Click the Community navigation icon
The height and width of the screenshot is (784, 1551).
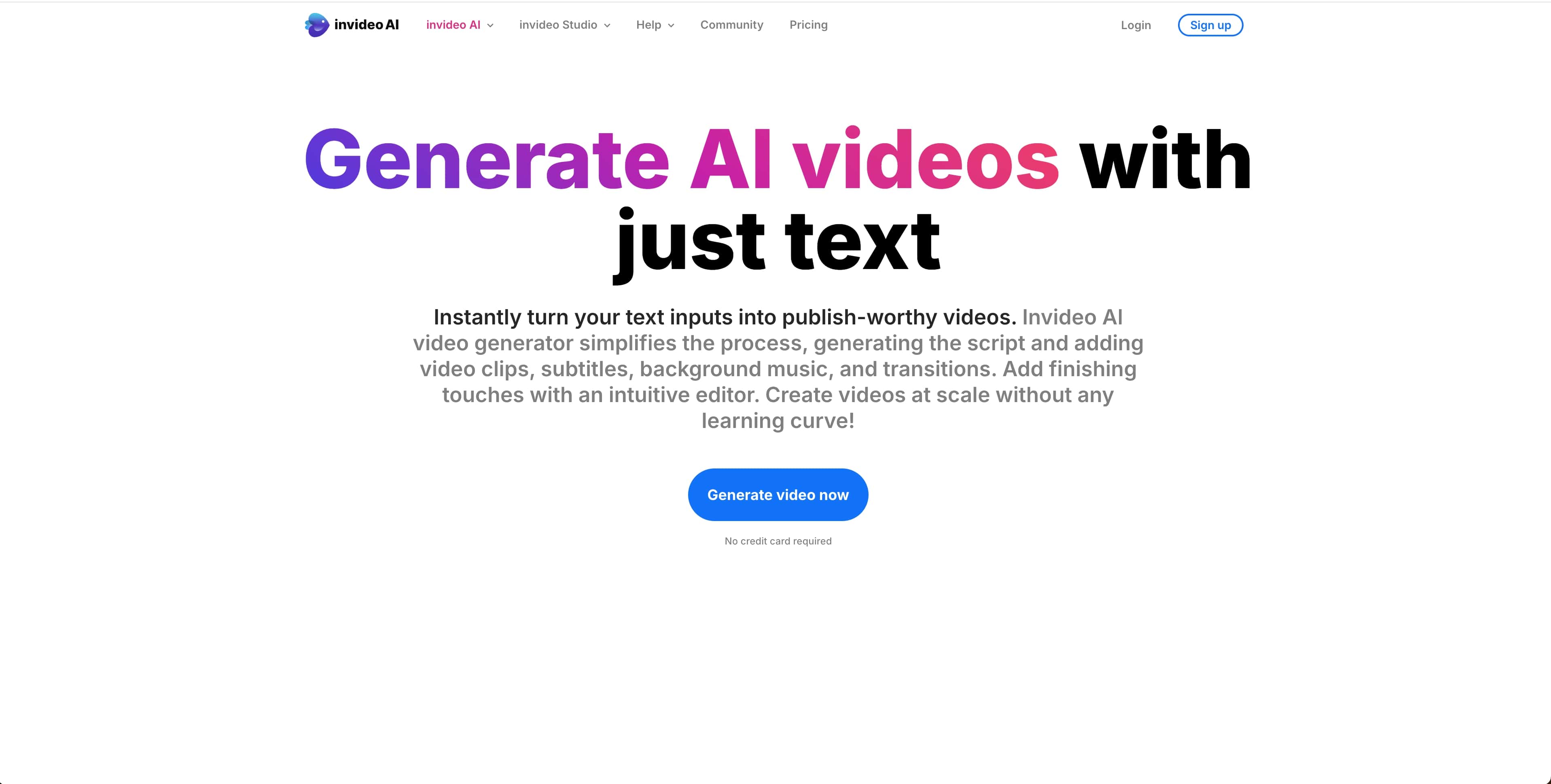click(731, 24)
